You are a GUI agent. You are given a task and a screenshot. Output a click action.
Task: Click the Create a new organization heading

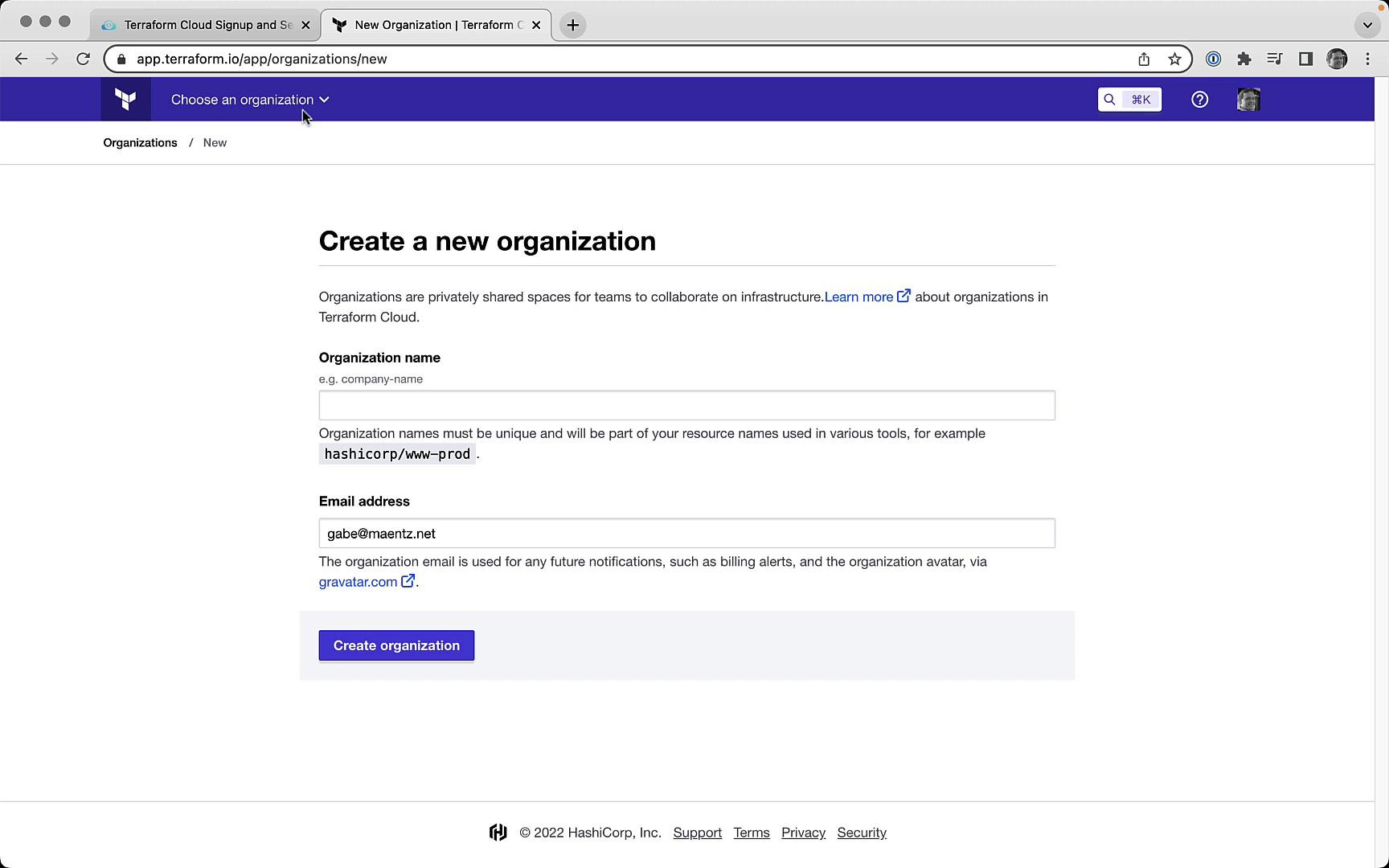(487, 241)
